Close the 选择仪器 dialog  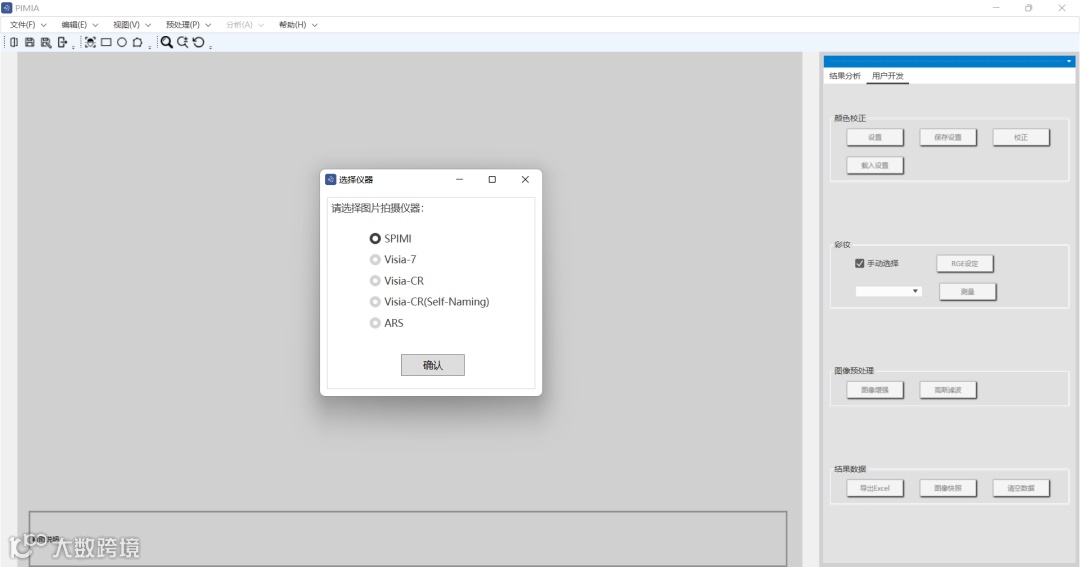(525, 179)
